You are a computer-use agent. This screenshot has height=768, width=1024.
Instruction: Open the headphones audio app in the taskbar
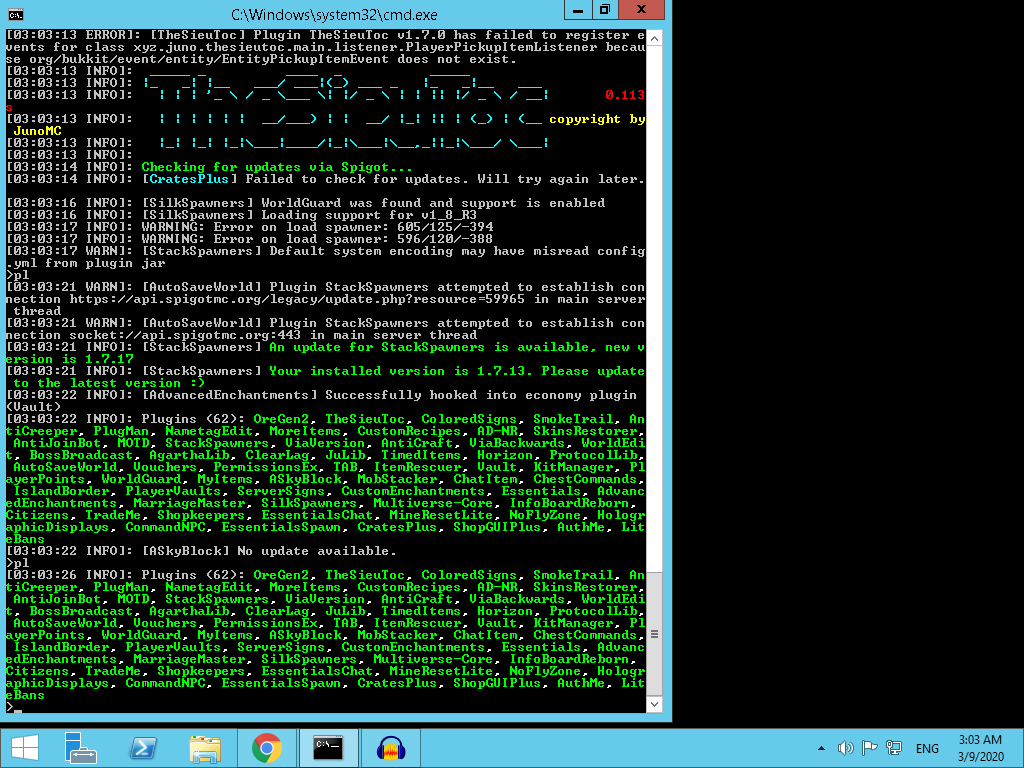click(x=391, y=748)
